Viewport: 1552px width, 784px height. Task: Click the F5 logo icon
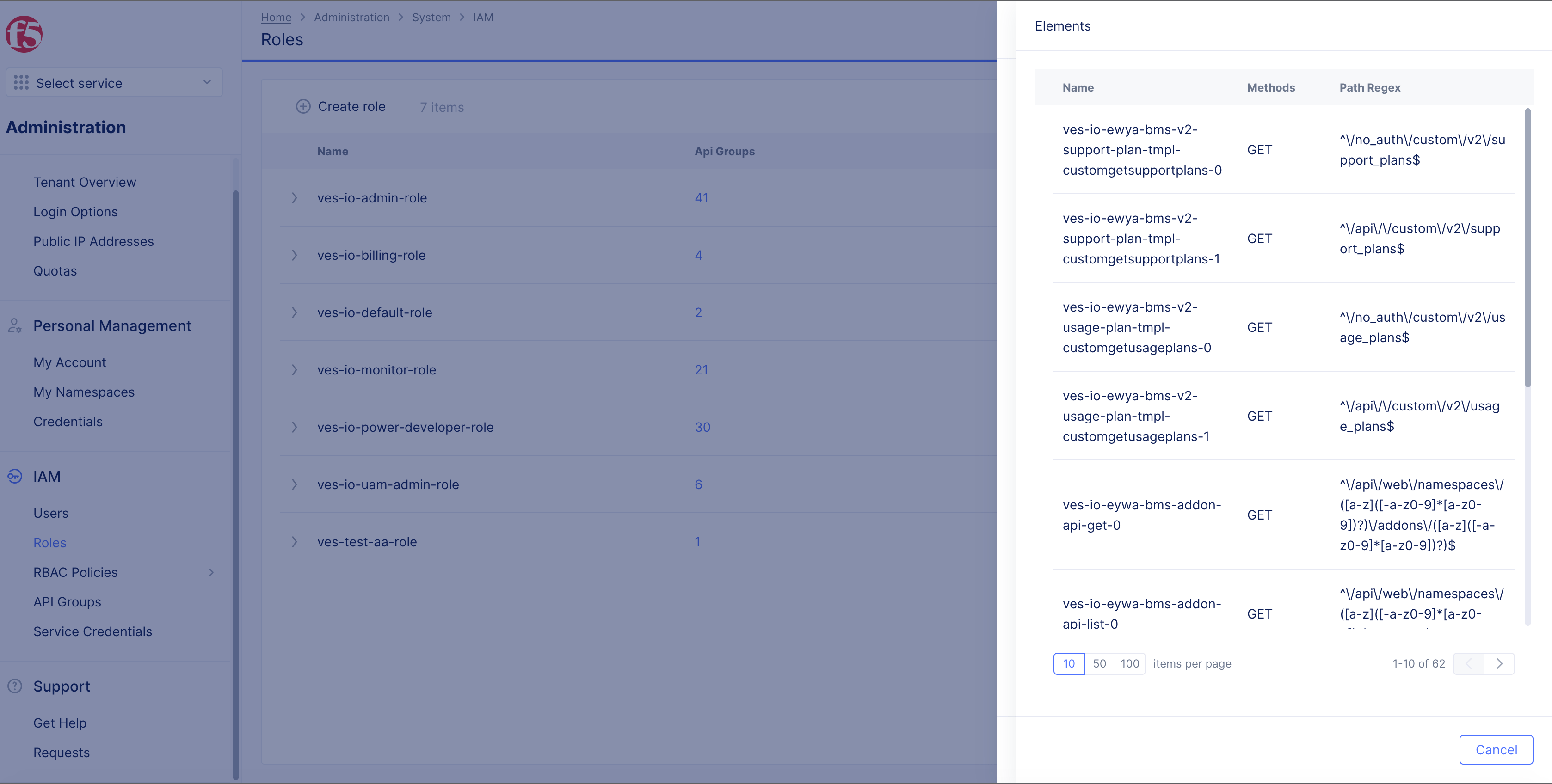24,34
